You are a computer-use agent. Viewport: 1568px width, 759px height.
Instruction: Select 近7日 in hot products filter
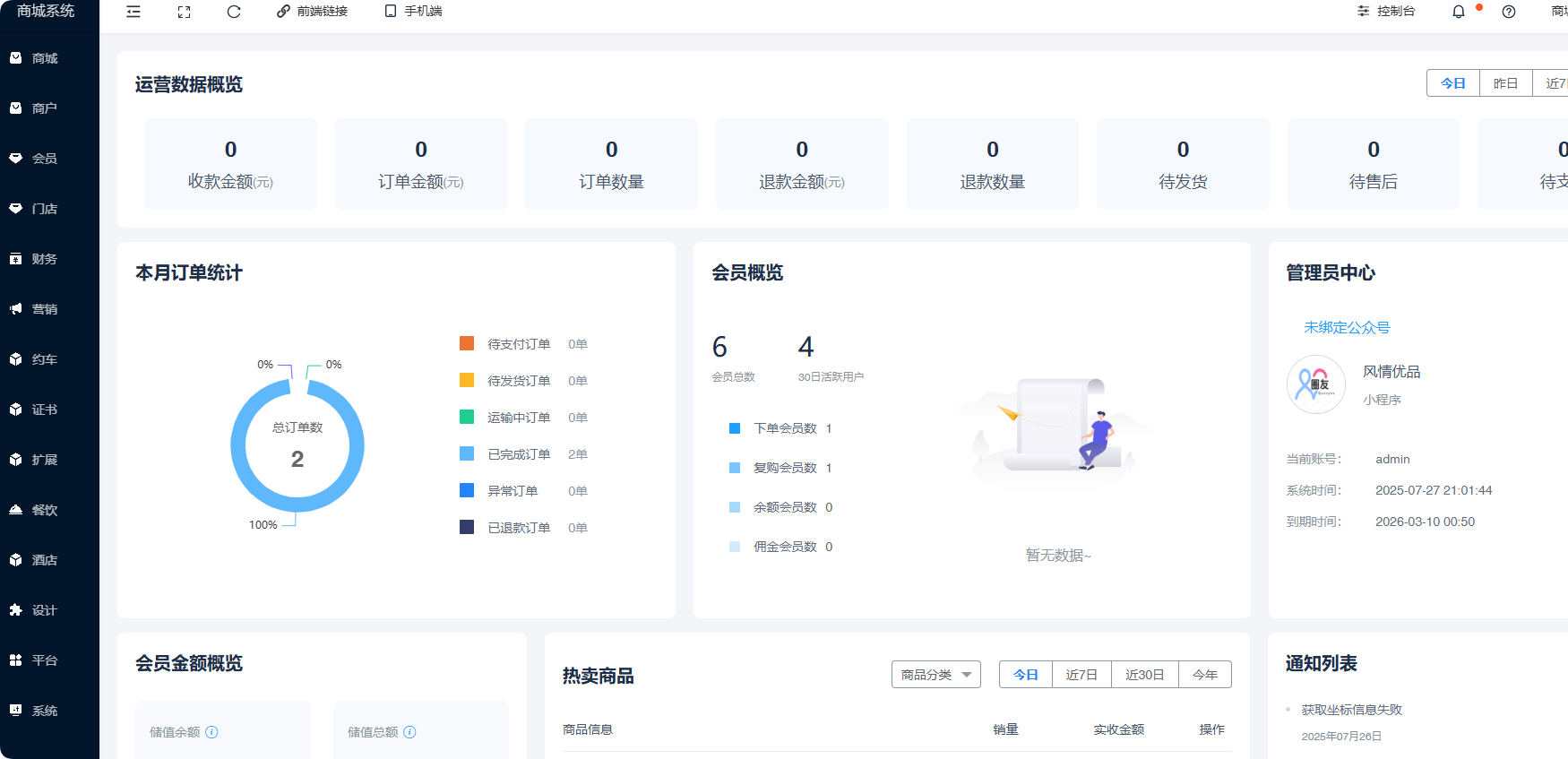[x=1081, y=675]
